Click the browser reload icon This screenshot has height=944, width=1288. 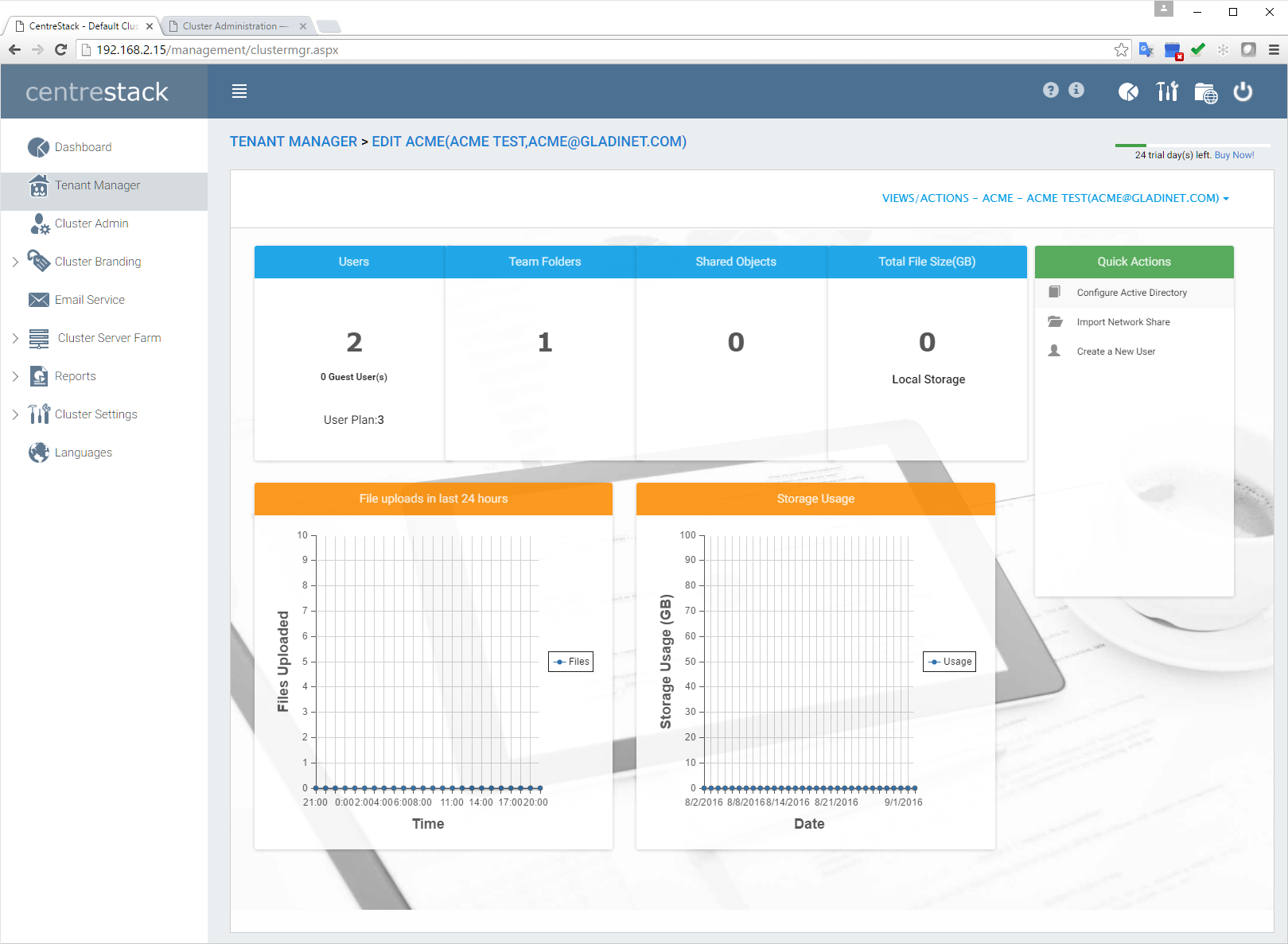point(60,50)
